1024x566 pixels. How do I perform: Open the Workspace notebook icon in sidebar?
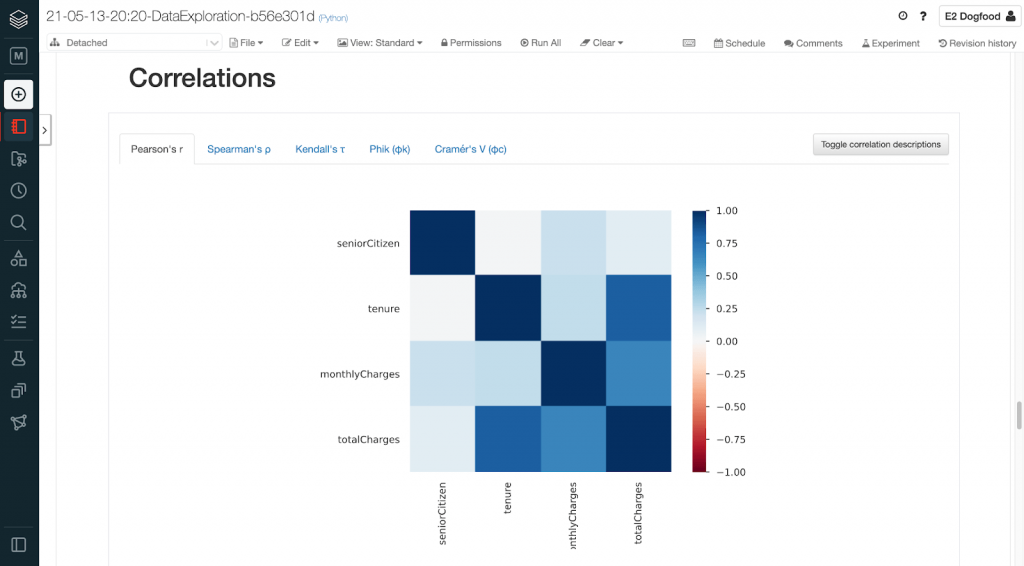pyautogui.click(x=18, y=126)
